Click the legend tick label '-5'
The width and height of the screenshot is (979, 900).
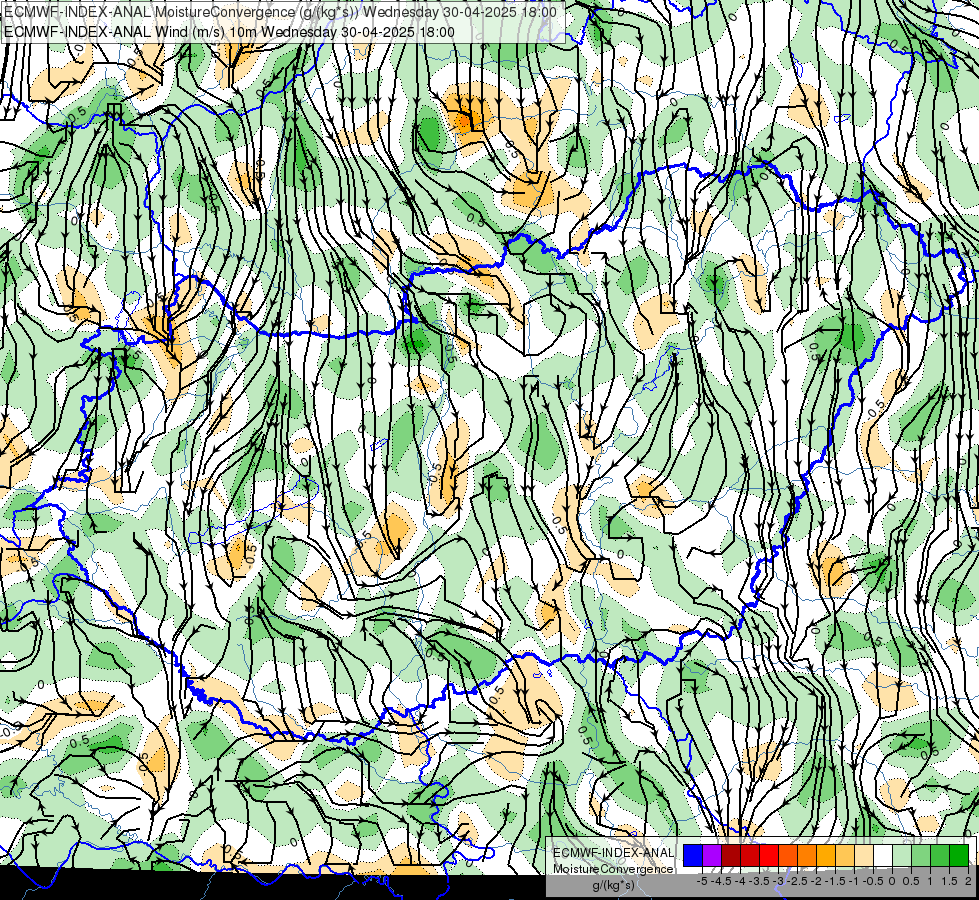[702, 881]
